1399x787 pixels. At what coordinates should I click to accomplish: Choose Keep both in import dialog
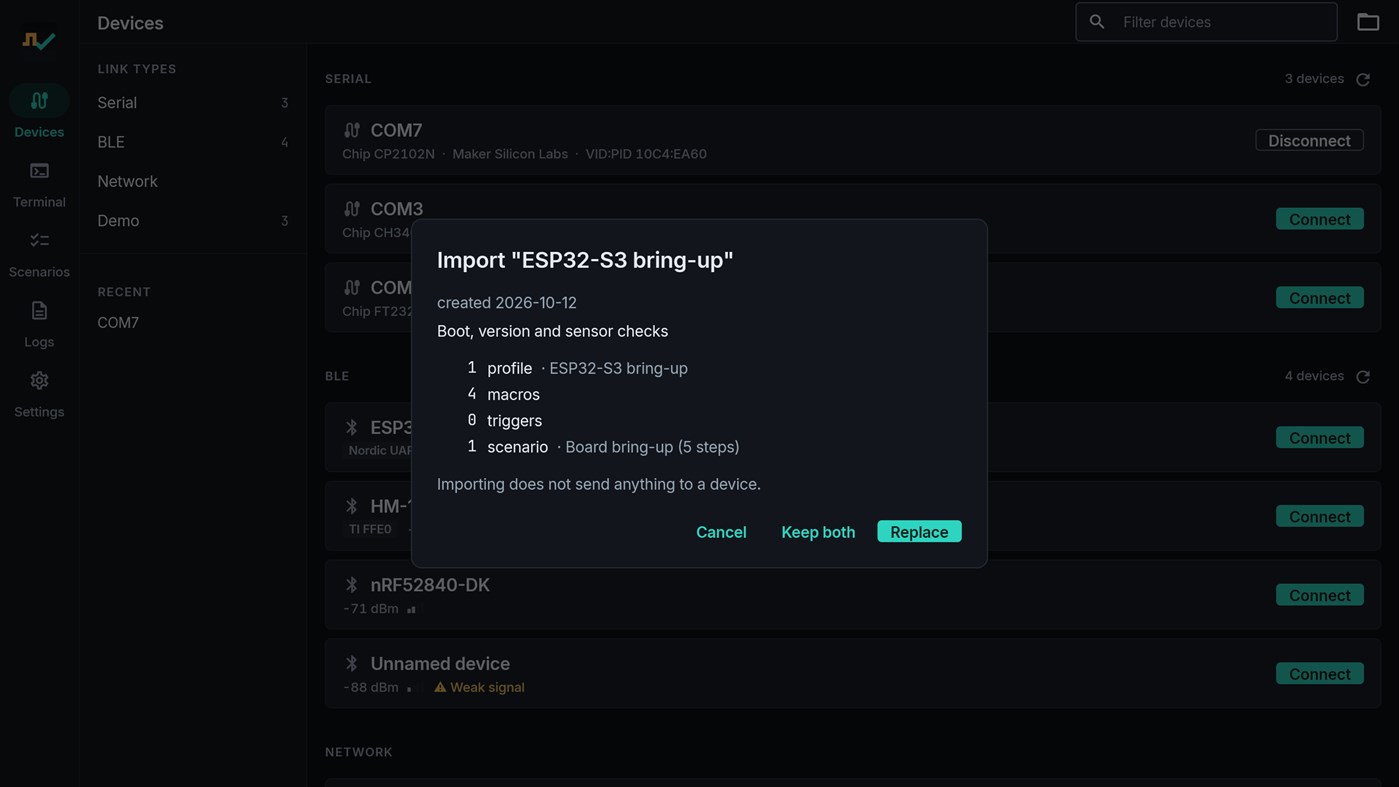coord(818,532)
